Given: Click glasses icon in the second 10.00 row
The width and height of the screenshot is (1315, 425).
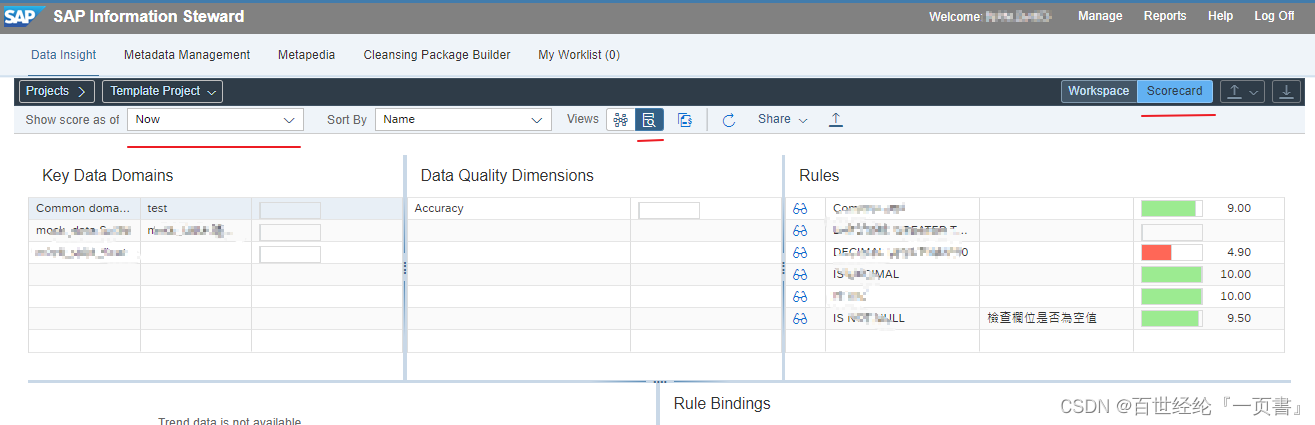Looking at the screenshot, I should point(800,296).
